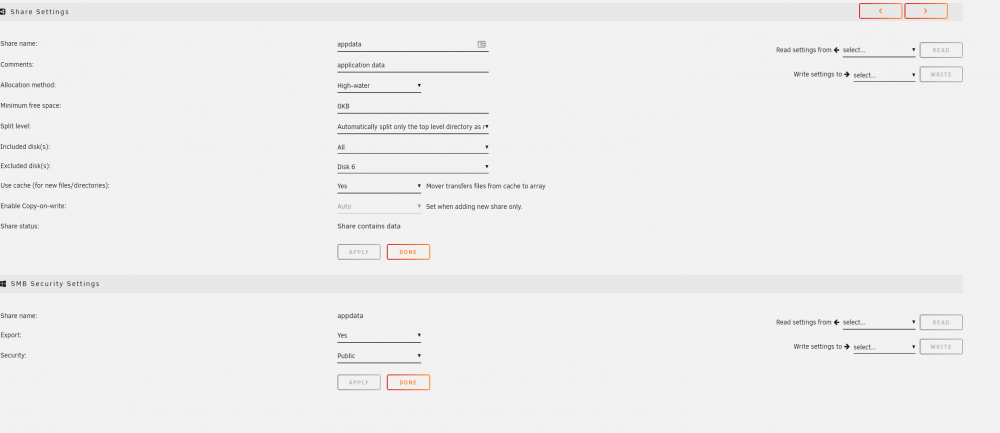Click the Share name input field
1000x433 pixels.
click(413, 45)
